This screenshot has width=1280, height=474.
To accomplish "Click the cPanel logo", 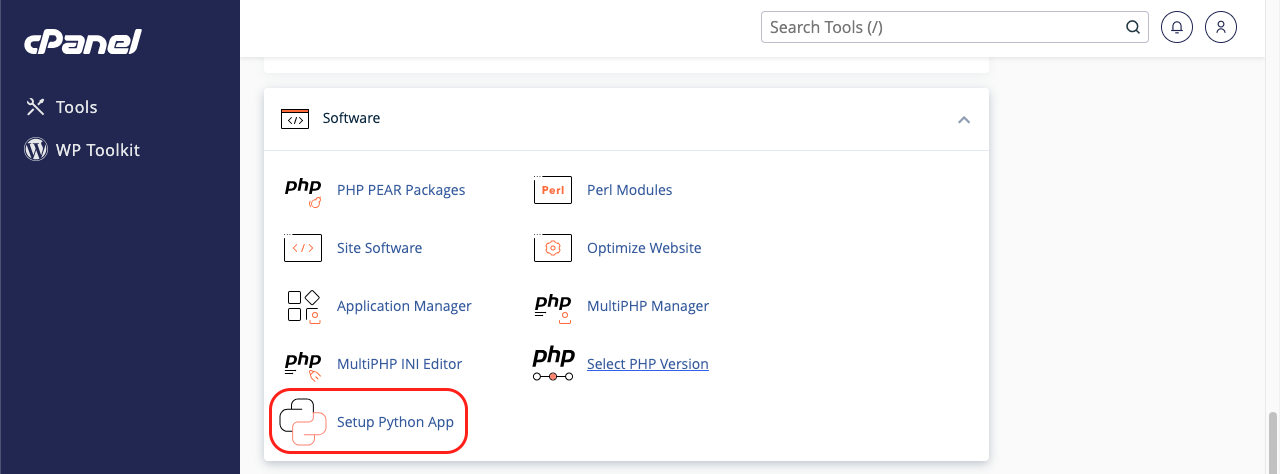I will [83, 43].
